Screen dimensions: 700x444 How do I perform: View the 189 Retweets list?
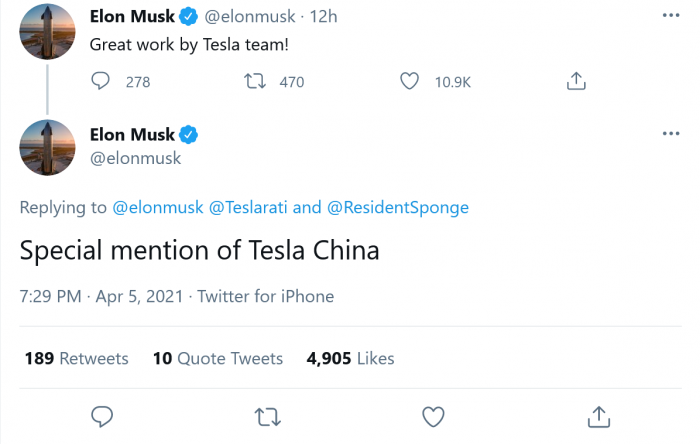(74, 358)
